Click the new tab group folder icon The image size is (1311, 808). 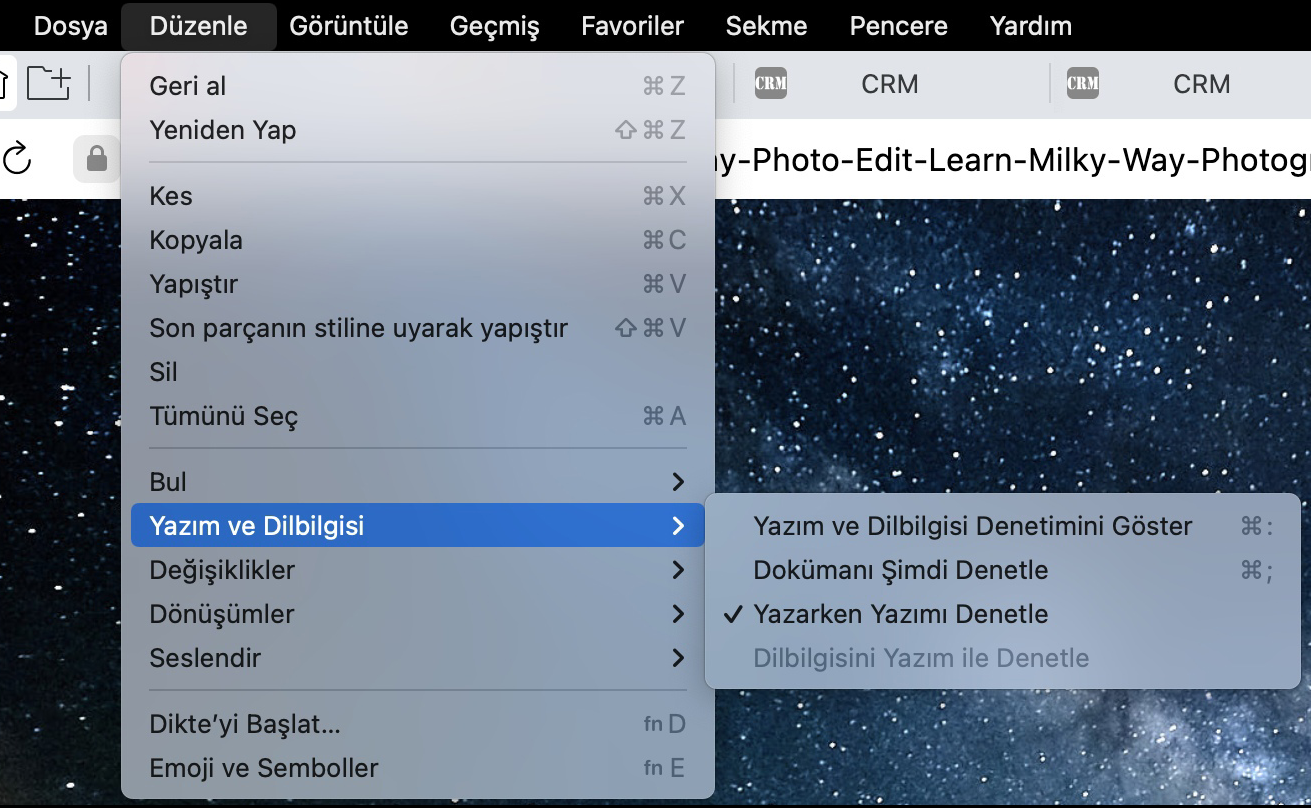click(48, 83)
